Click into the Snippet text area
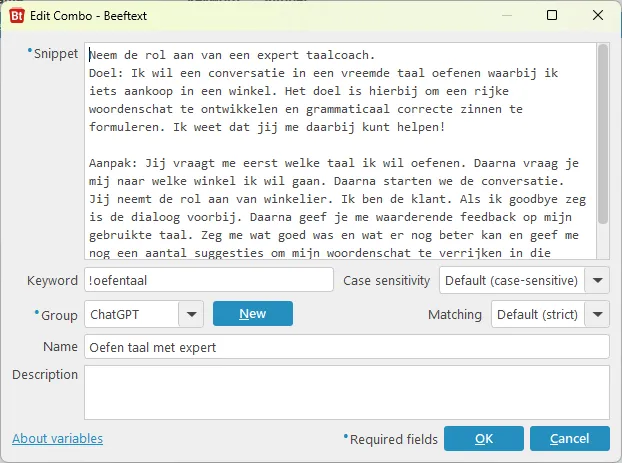622x463 pixels. tap(340, 151)
